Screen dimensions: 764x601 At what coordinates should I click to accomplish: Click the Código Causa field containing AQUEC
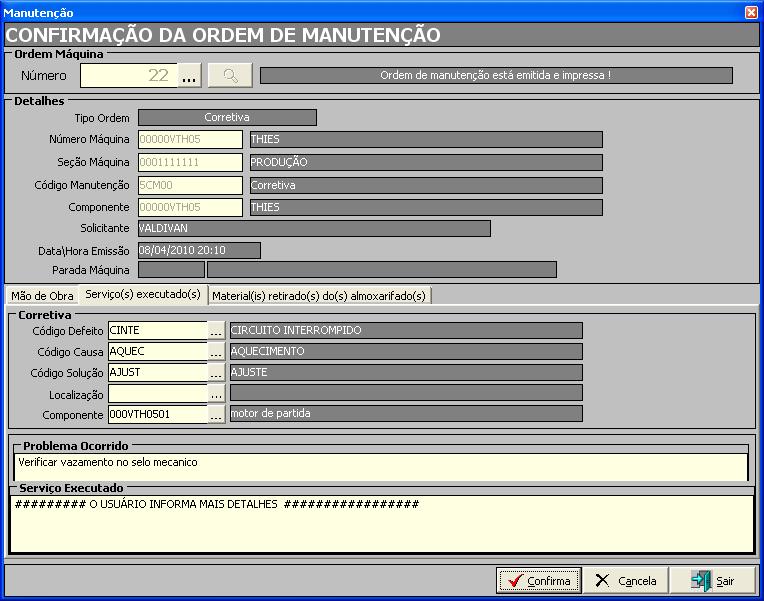157,351
